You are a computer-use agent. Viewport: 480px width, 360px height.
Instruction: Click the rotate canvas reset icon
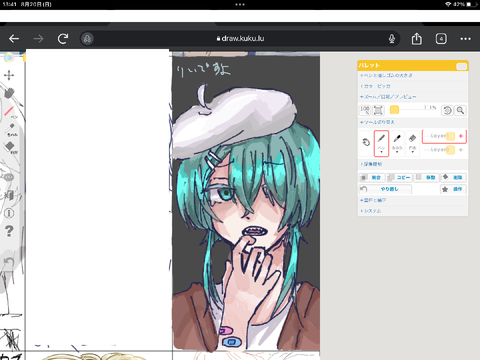coord(447,110)
